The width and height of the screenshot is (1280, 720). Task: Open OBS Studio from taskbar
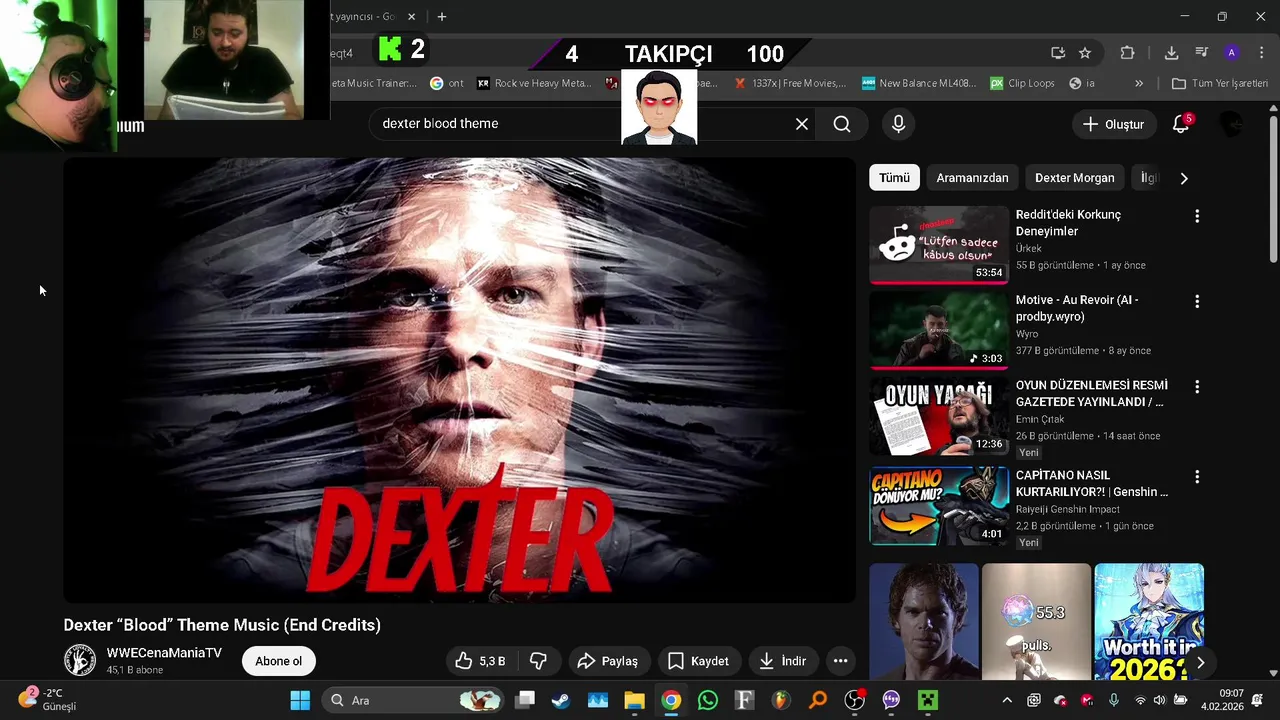pyautogui.click(x=854, y=700)
